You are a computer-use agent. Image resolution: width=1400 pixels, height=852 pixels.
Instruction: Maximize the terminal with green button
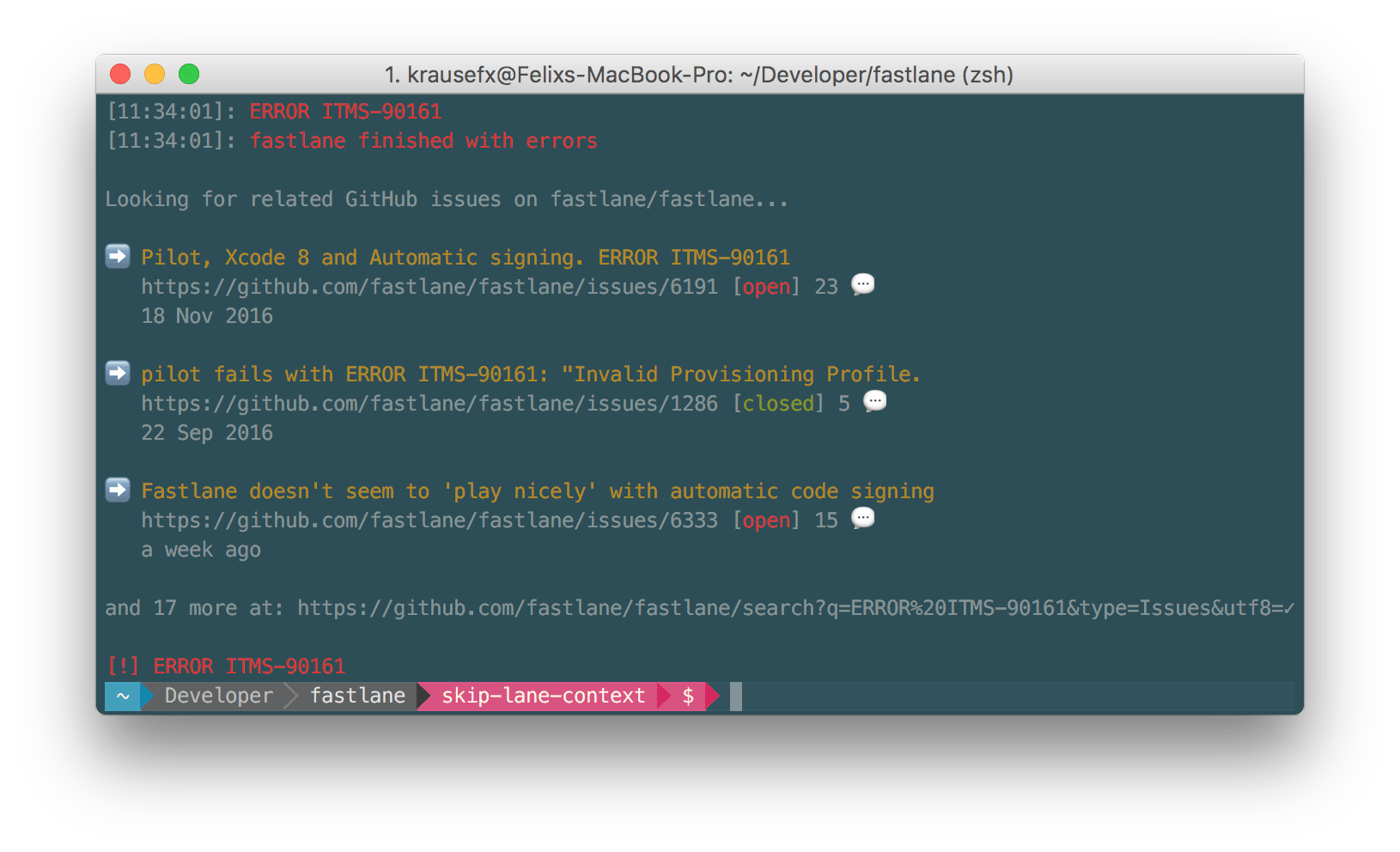tap(189, 75)
